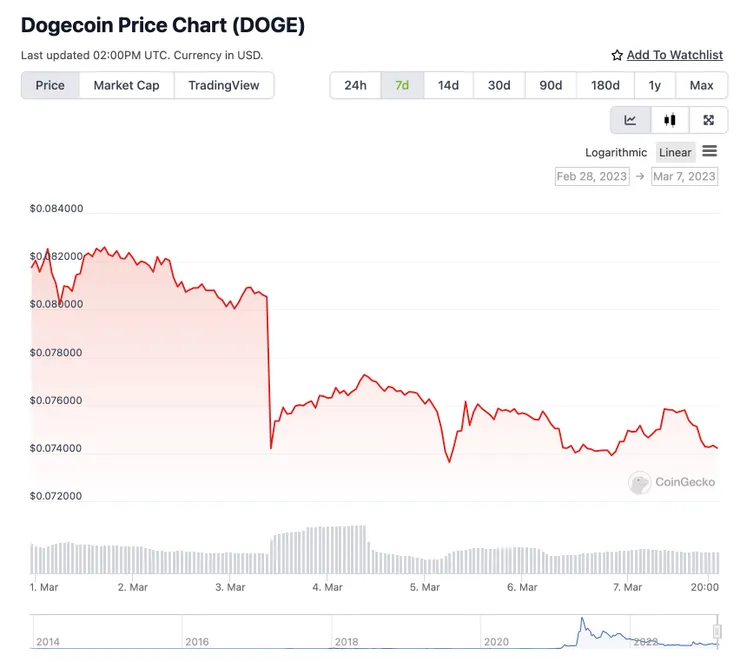Image resolution: width=740 pixels, height=662 pixels.
Task: Click Add To Watchlist link
Action: click(674, 55)
